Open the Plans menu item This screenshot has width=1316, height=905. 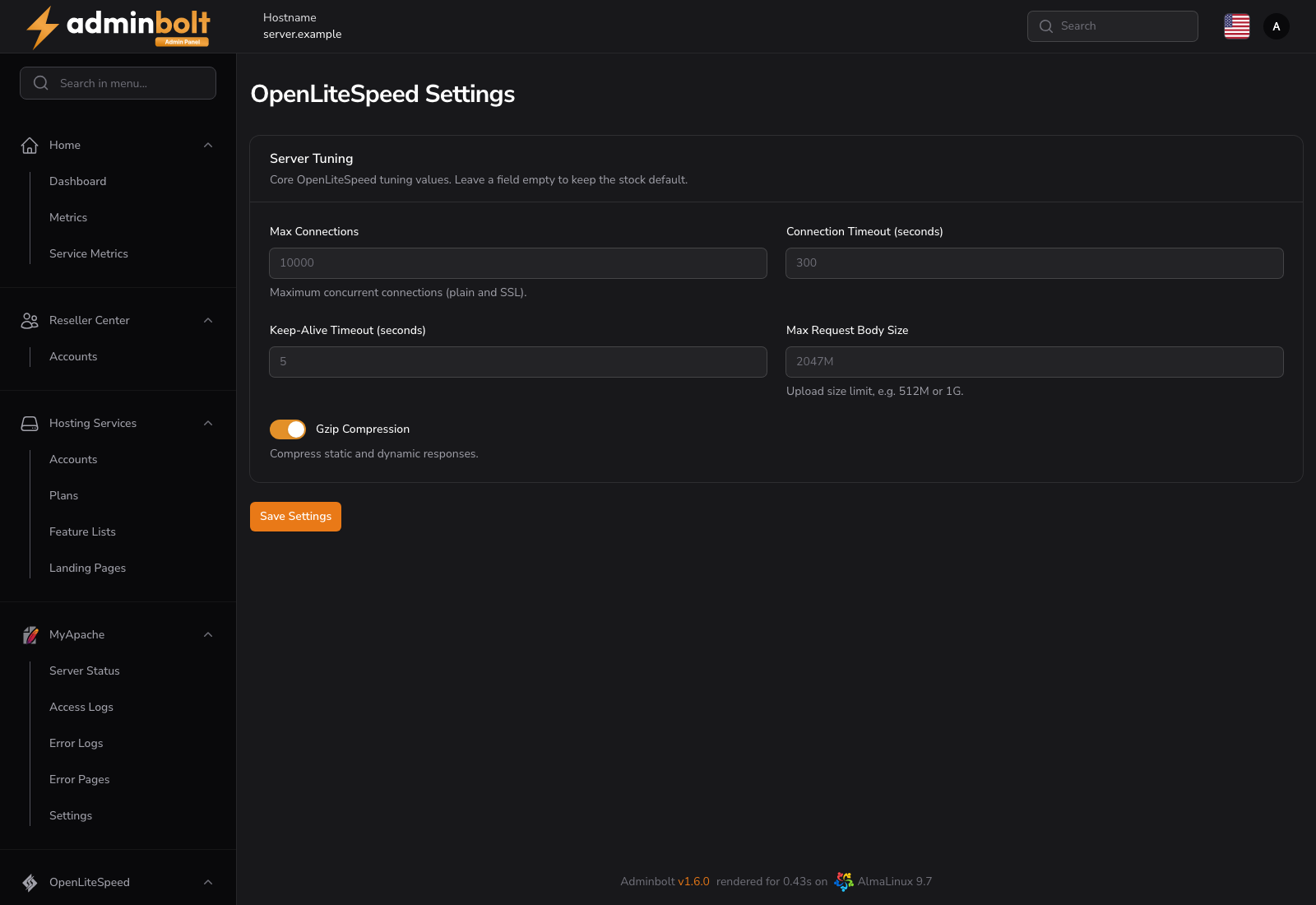(x=63, y=495)
